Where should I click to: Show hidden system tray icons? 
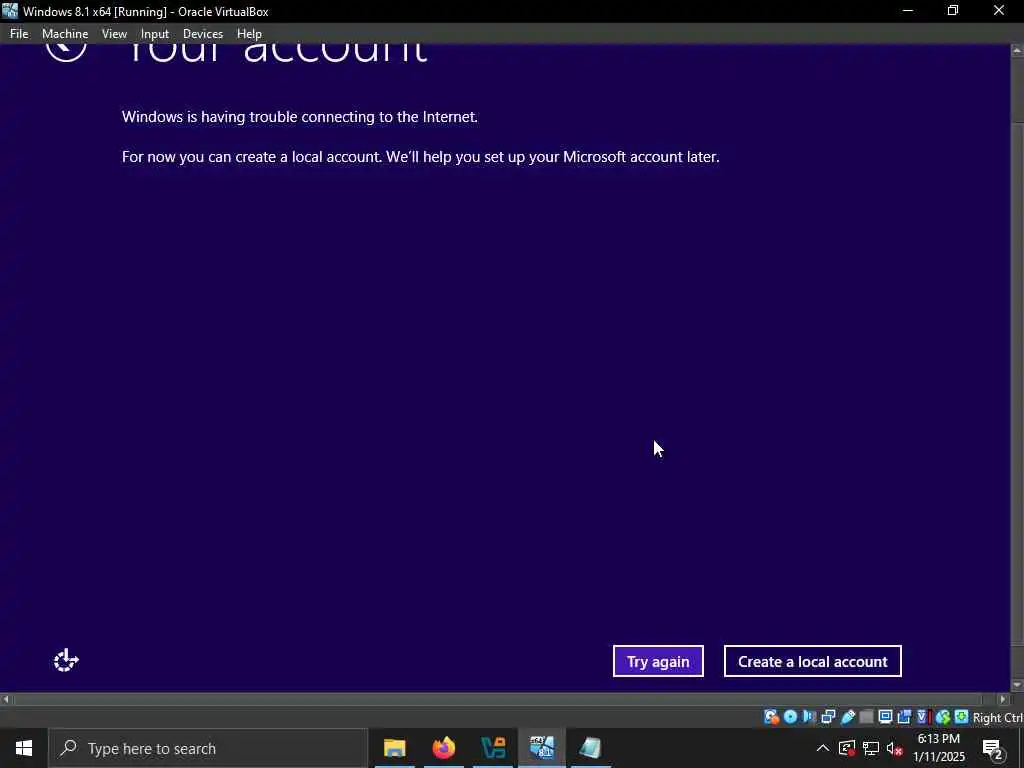pyautogui.click(x=823, y=748)
